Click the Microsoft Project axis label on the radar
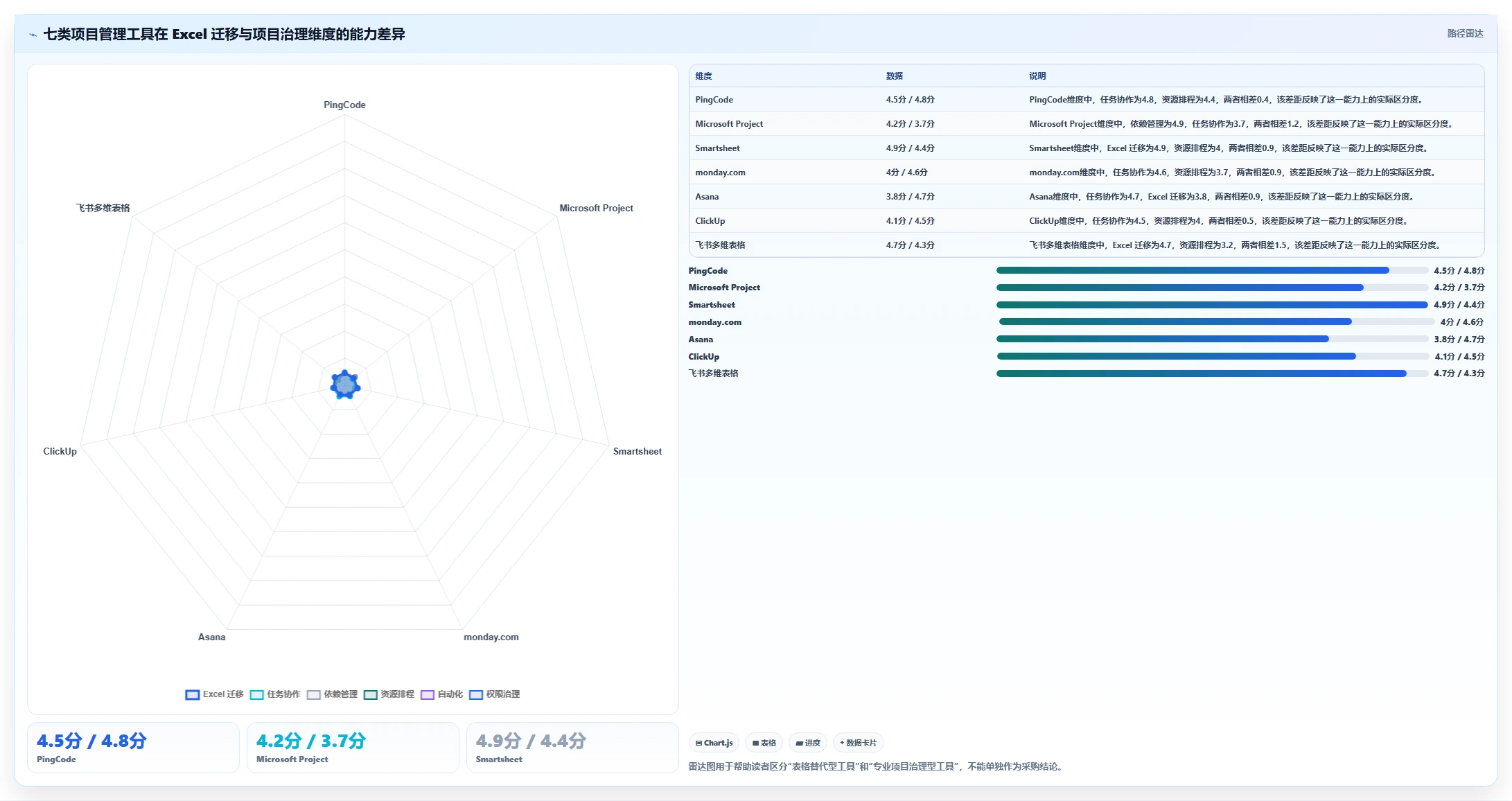This screenshot has height=801, width=1512. pos(596,208)
